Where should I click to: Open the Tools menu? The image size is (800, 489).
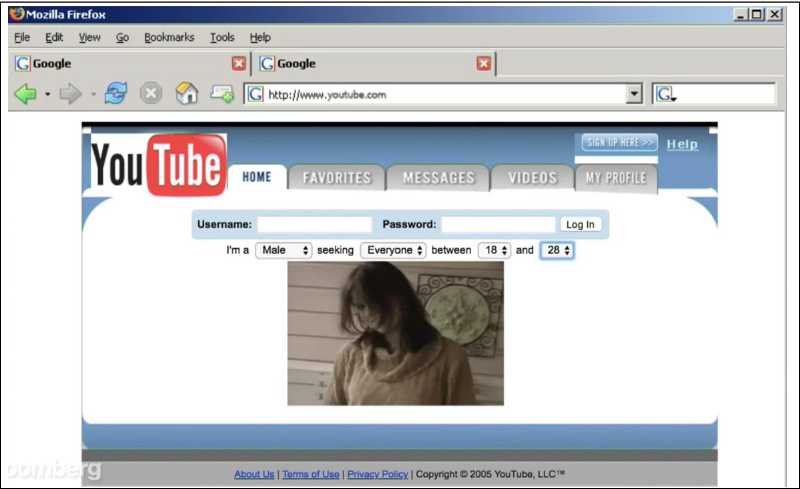pos(222,37)
